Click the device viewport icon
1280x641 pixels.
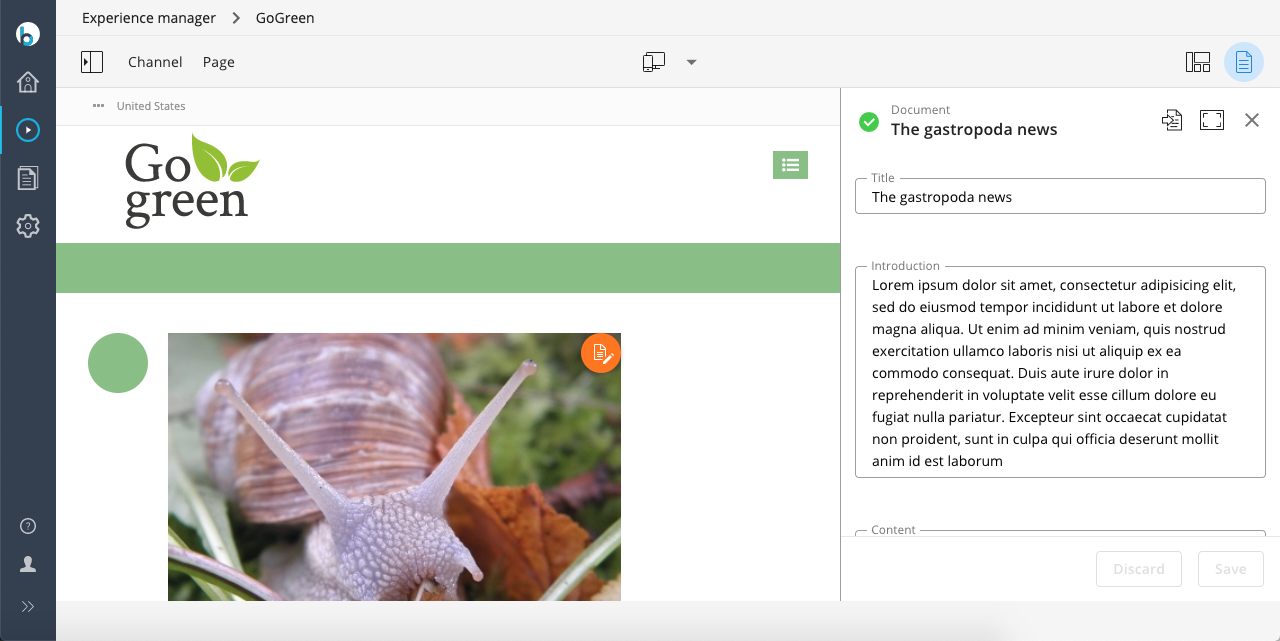pyautogui.click(x=654, y=62)
